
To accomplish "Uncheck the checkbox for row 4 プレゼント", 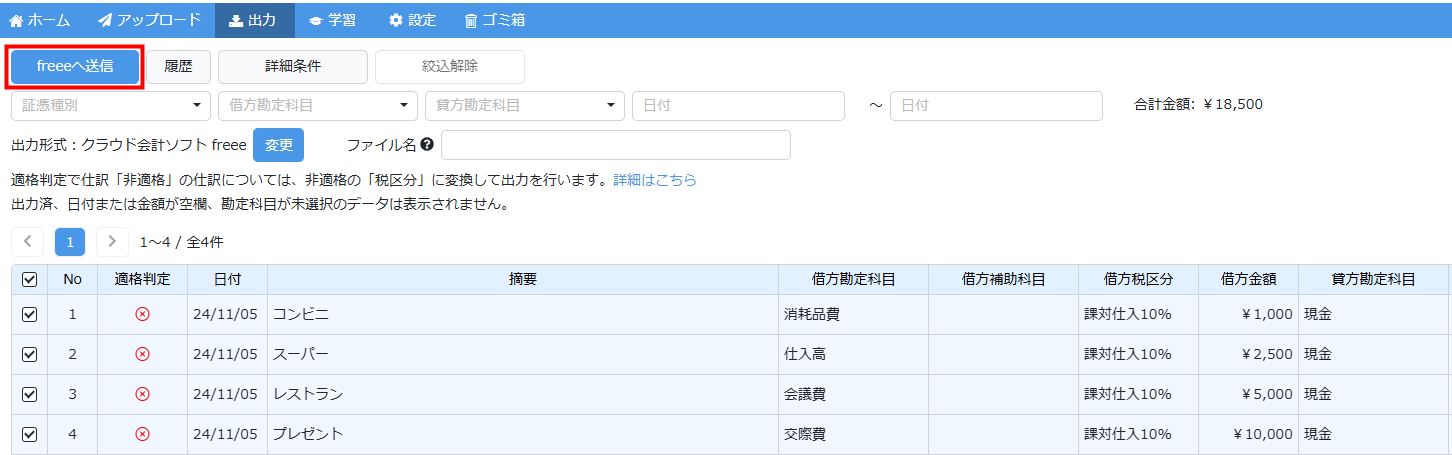I will click(29, 434).
